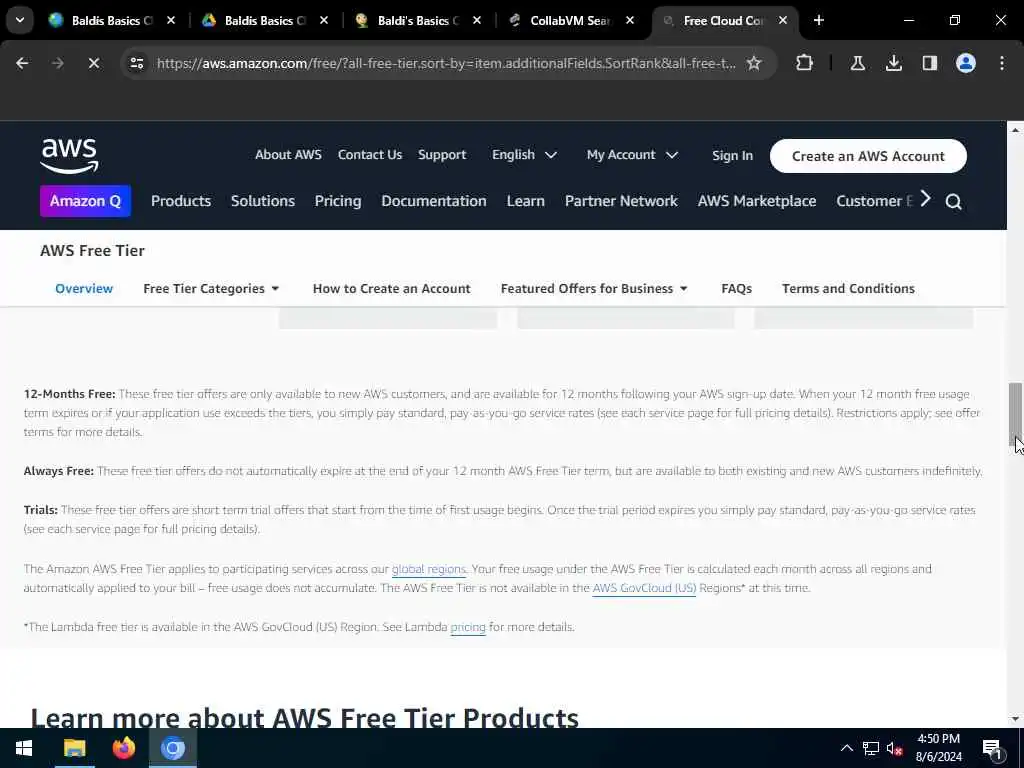This screenshot has height=768, width=1024.
Task: Open new tab with plus button
Action: click(818, 20)
